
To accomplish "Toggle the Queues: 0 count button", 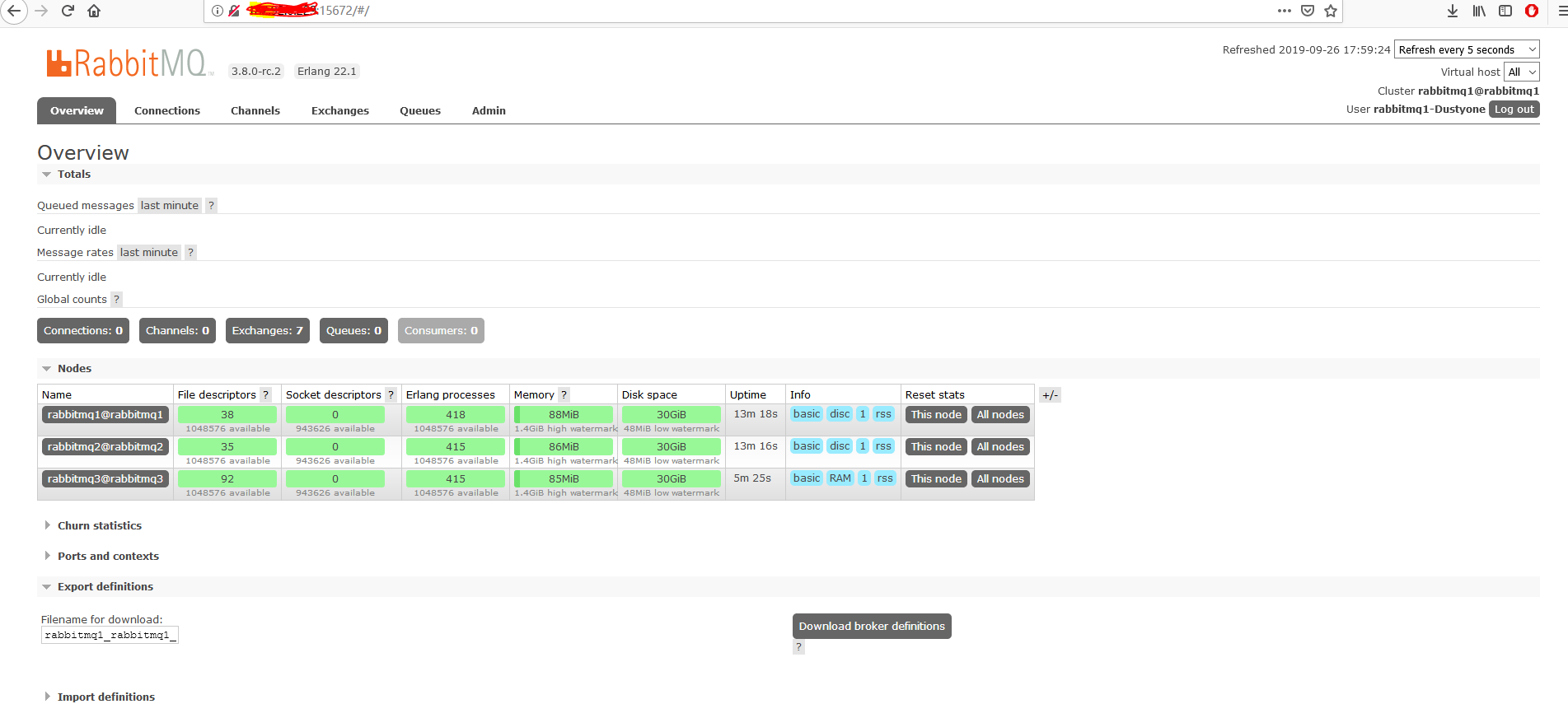I will pyautogui.click(x=353, y=331).
